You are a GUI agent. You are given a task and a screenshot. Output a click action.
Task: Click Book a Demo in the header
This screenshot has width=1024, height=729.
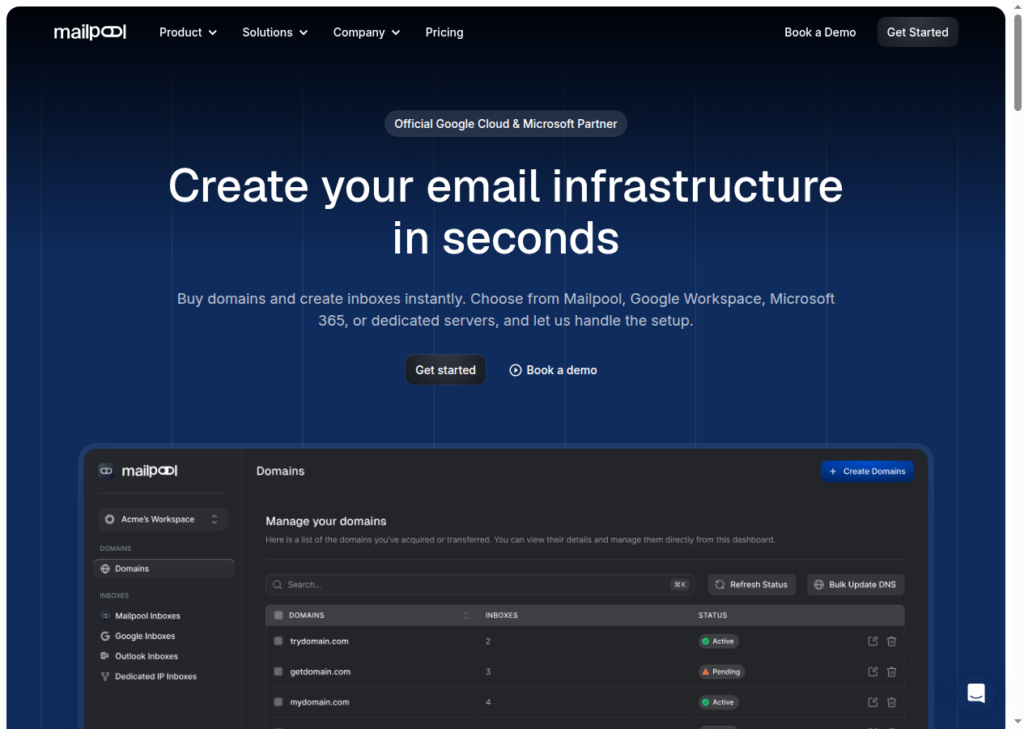820,32
